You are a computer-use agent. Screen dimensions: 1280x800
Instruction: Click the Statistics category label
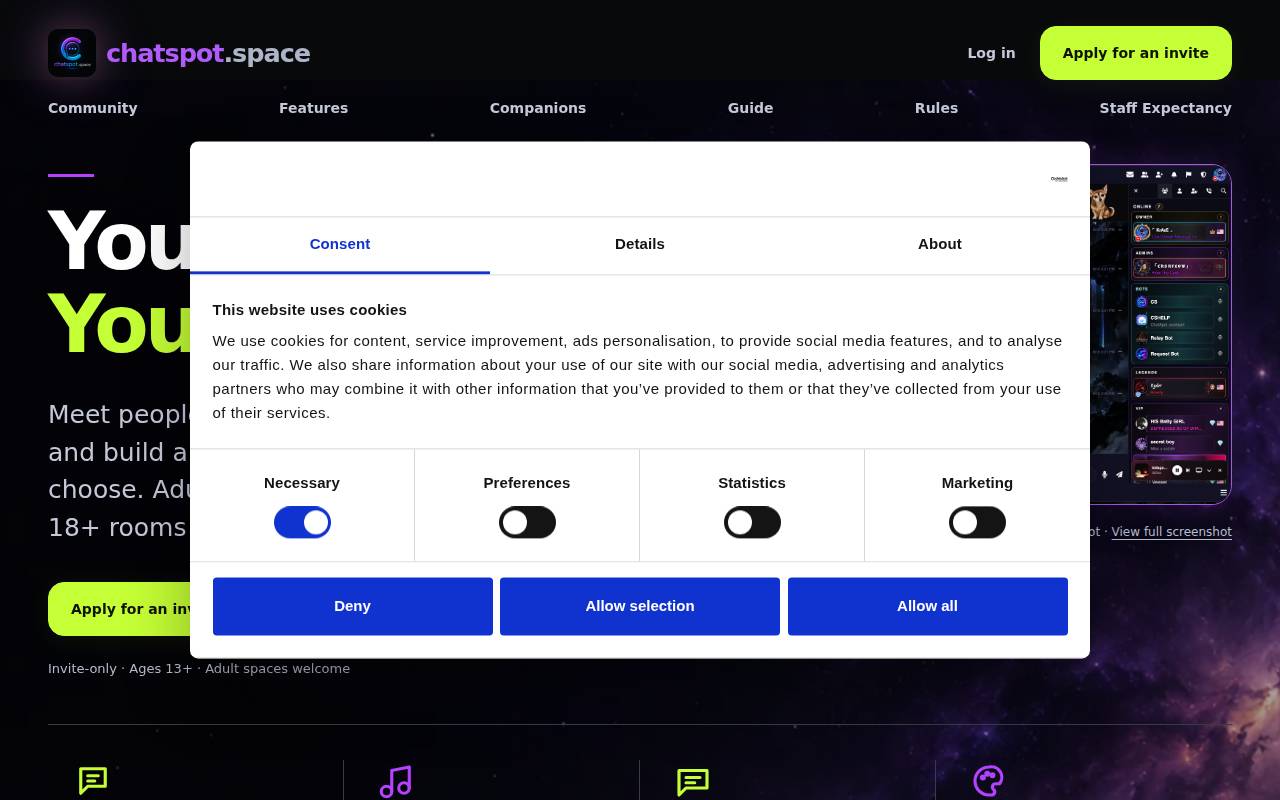coord(752,483)
